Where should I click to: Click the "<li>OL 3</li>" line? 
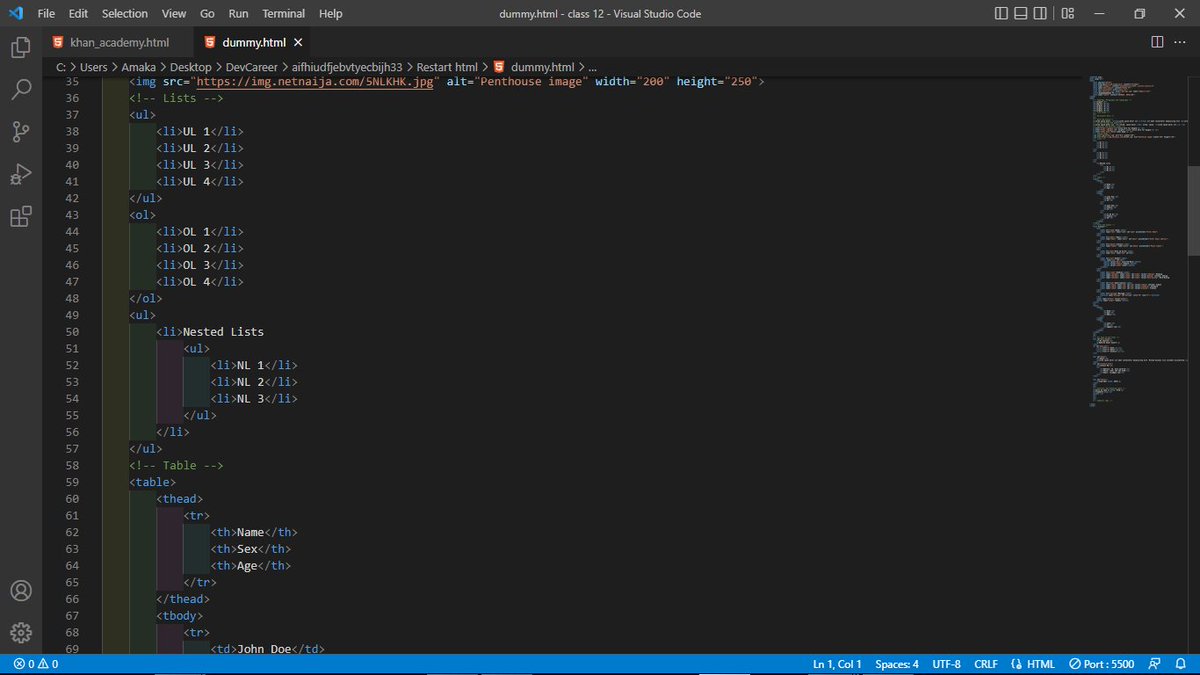tap(199, 265)
